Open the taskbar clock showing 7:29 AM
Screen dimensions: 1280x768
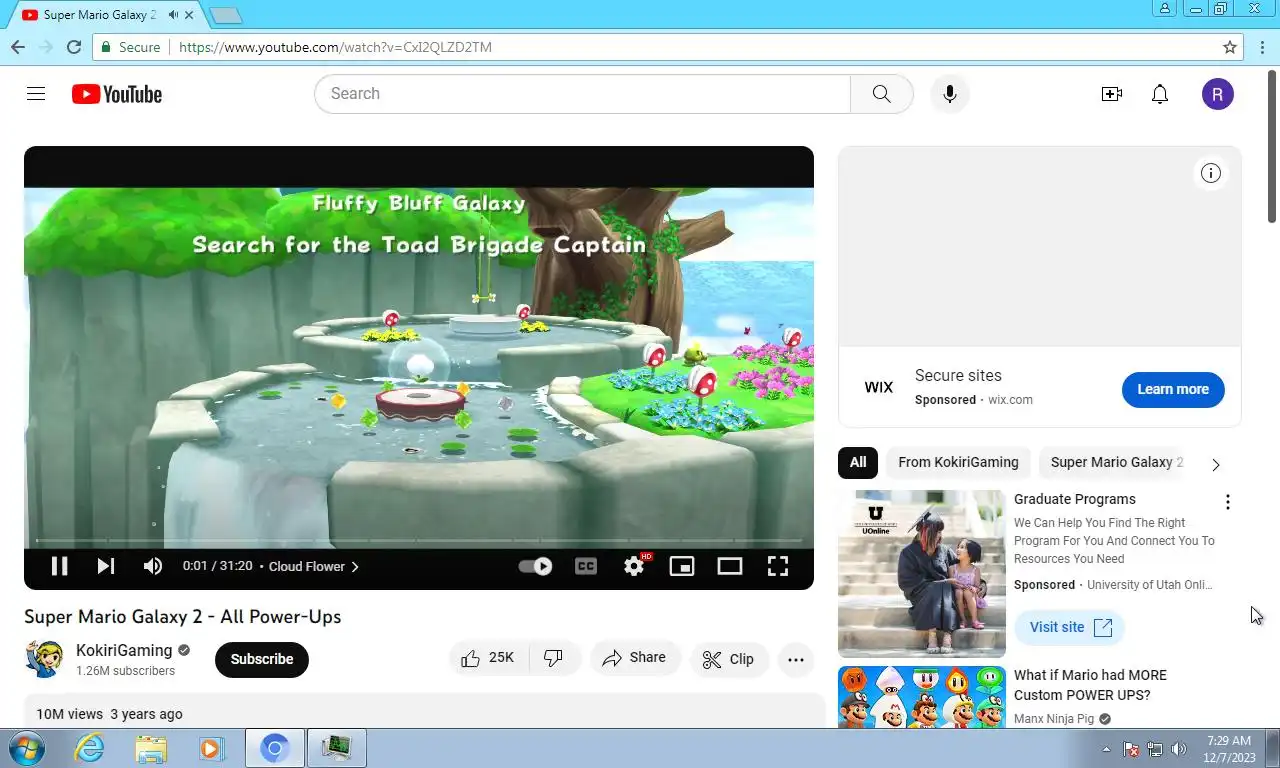(x=1229, y=749)
